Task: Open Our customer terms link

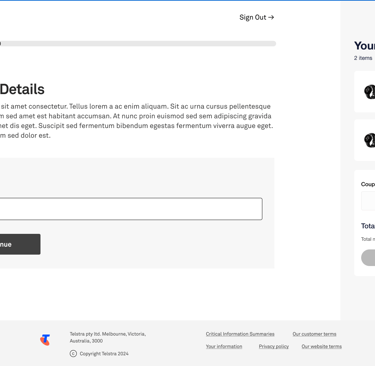Action: pos(314,334)
